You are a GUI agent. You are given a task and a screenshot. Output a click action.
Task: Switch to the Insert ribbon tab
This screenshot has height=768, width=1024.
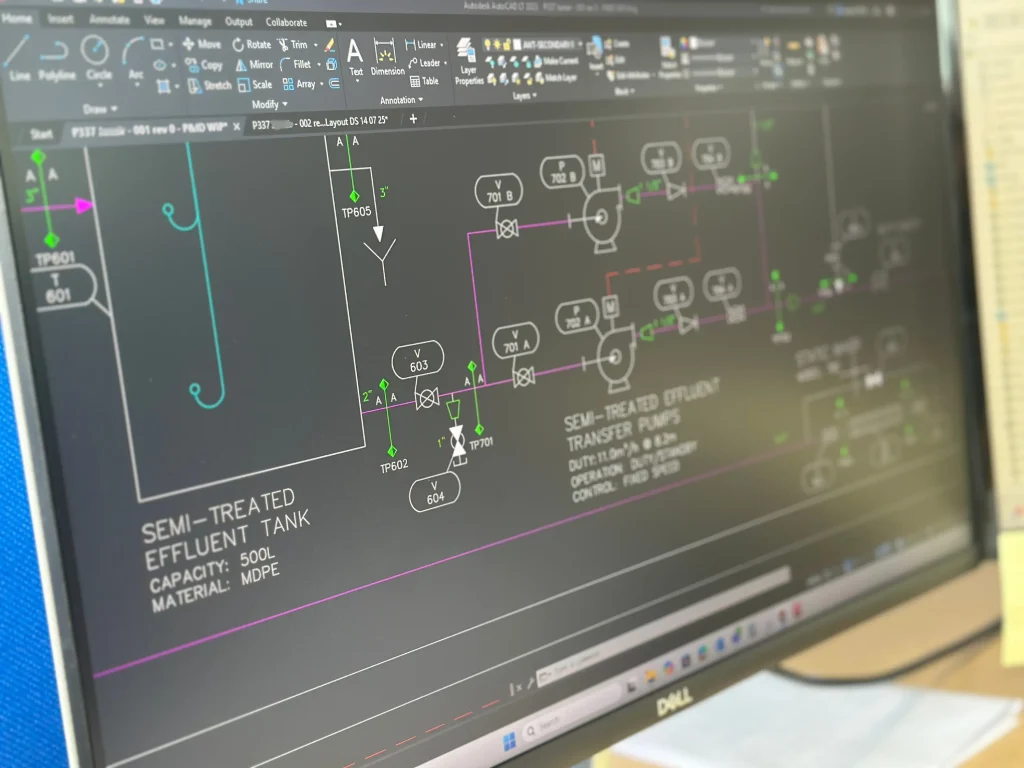[60, 19]
